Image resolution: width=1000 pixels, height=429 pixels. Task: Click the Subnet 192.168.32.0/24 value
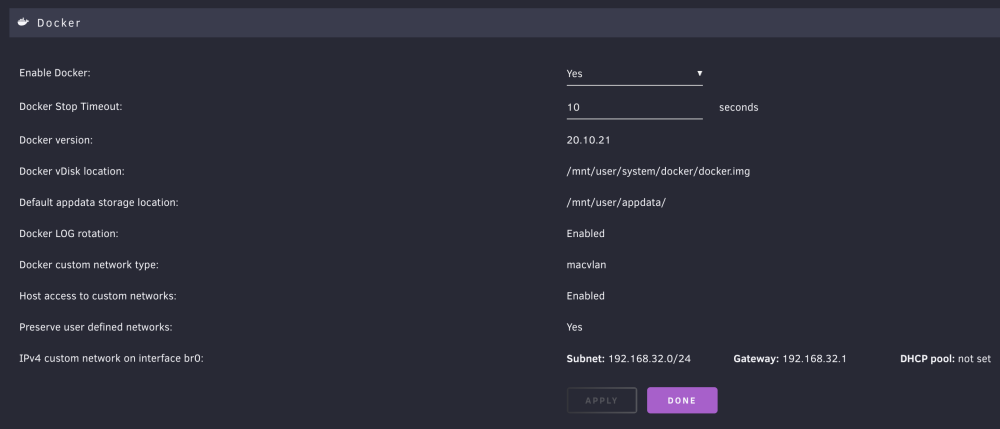point(628,359)
